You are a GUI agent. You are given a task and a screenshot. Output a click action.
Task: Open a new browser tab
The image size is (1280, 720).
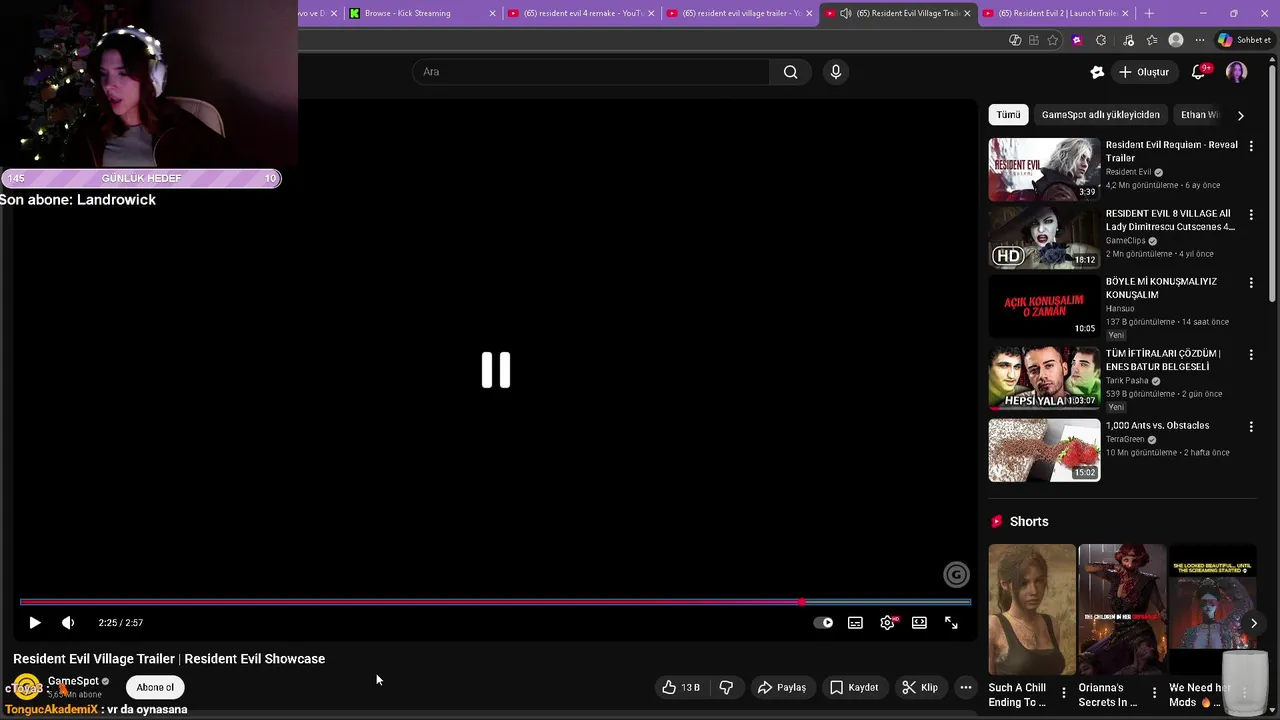1149,13
